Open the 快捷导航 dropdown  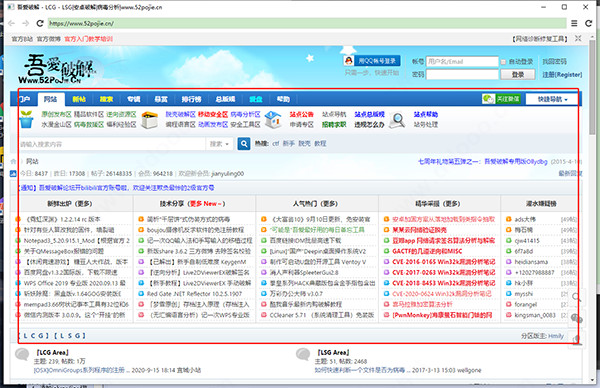552,99
